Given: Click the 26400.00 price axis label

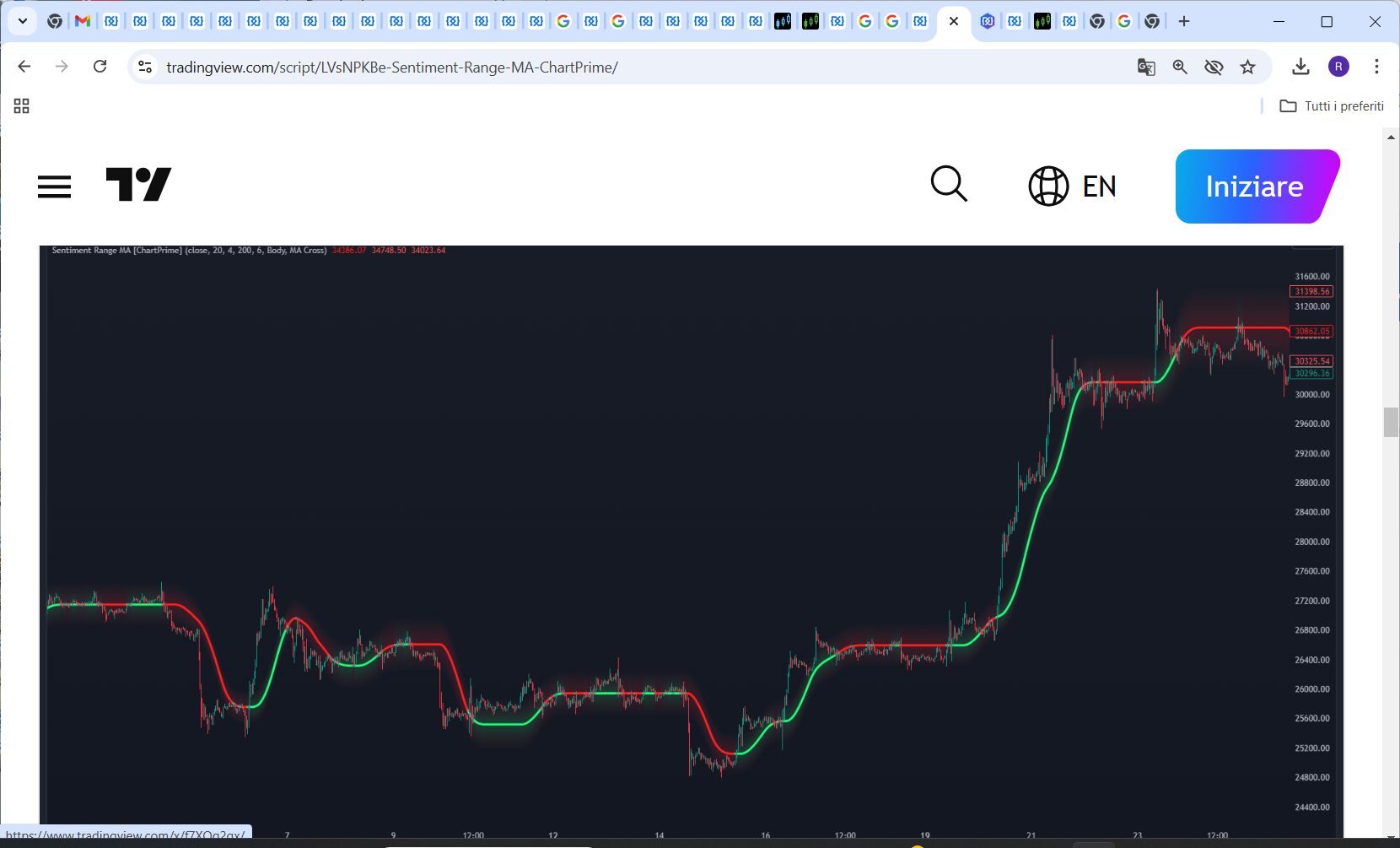Looking at the screenshot, I should (1312, 660).
